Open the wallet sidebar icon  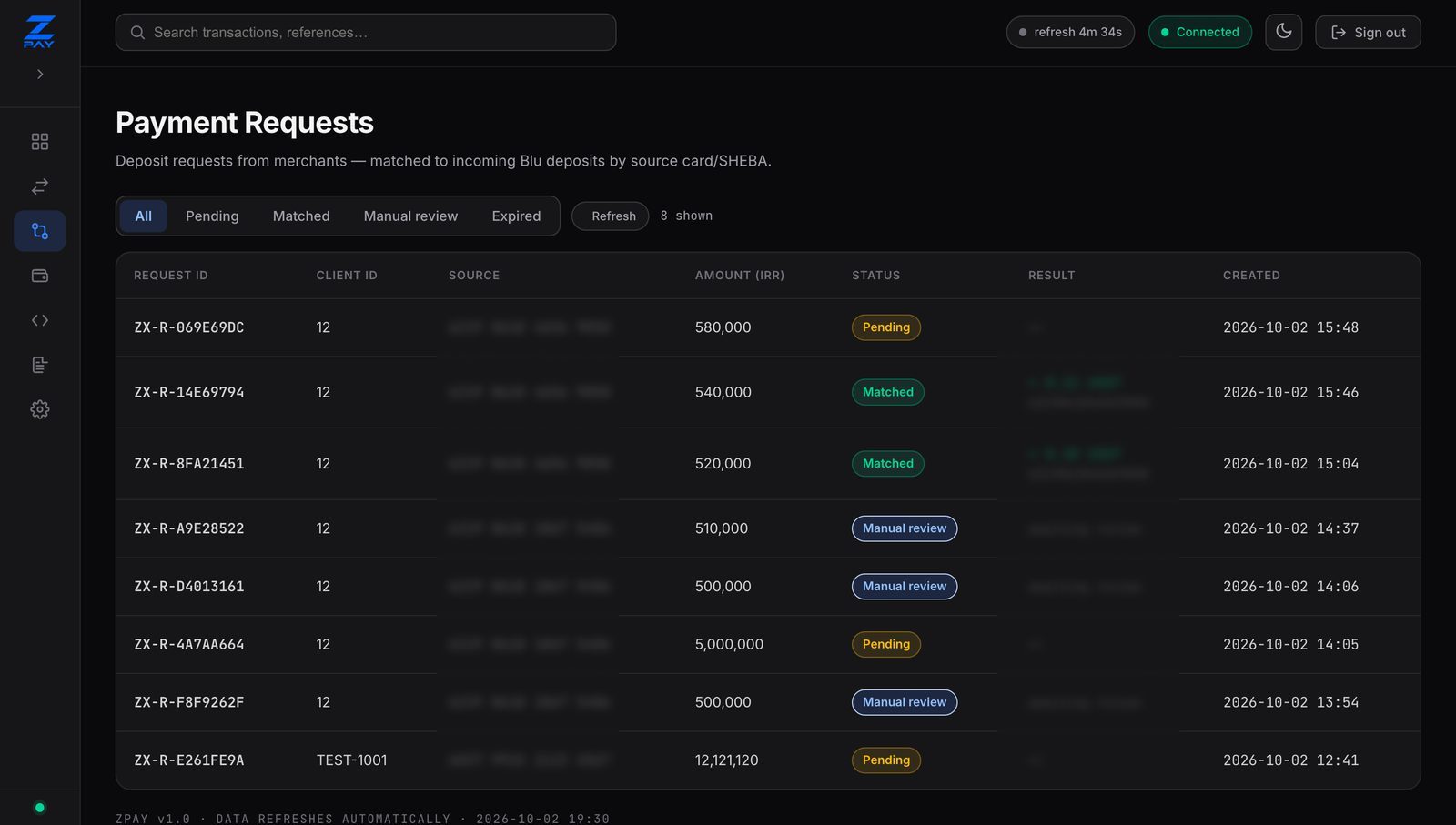pos(40,276)
